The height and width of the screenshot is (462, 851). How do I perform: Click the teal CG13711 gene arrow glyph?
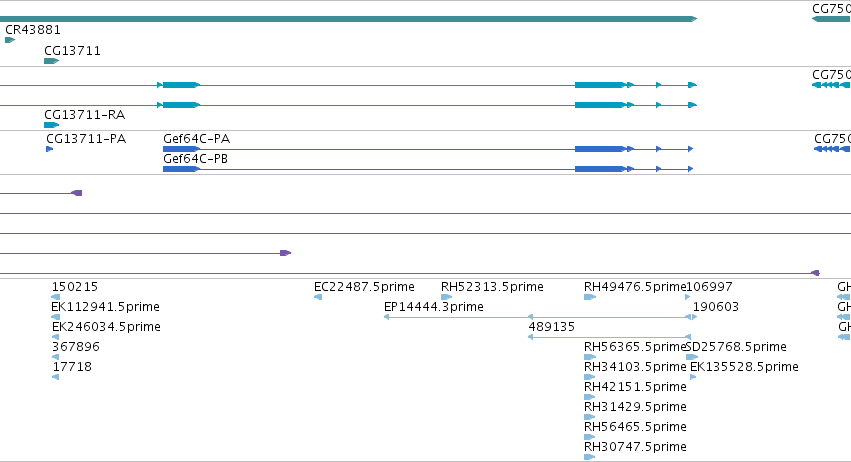pyautogui.click(x=51, y=61)
